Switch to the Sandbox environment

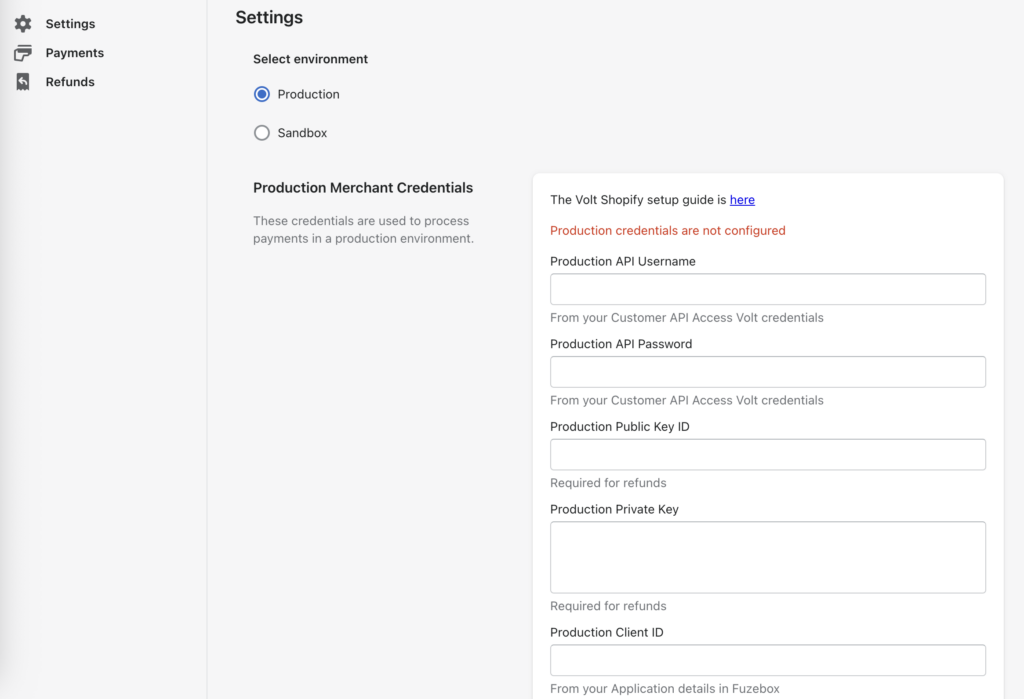261,132
